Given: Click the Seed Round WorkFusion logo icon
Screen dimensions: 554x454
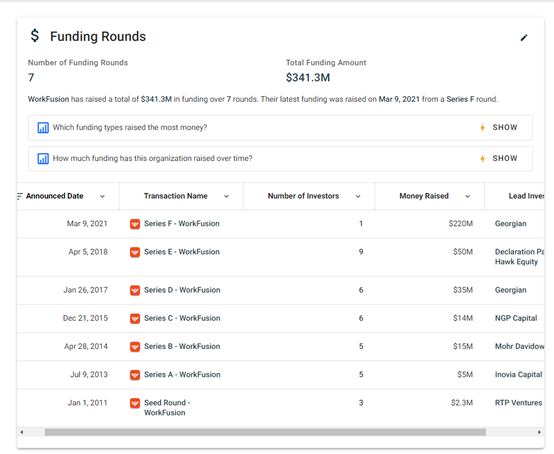Looking at the screenshot, I should coord(135,403).
